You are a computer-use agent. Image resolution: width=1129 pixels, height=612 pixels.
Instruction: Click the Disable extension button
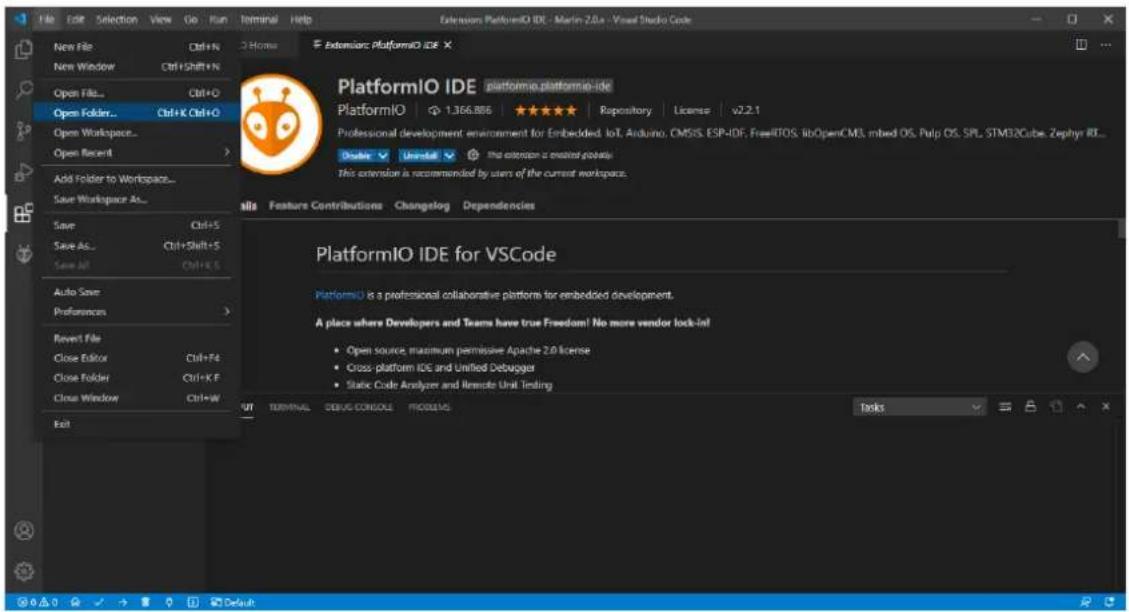[x=357, y=156]
